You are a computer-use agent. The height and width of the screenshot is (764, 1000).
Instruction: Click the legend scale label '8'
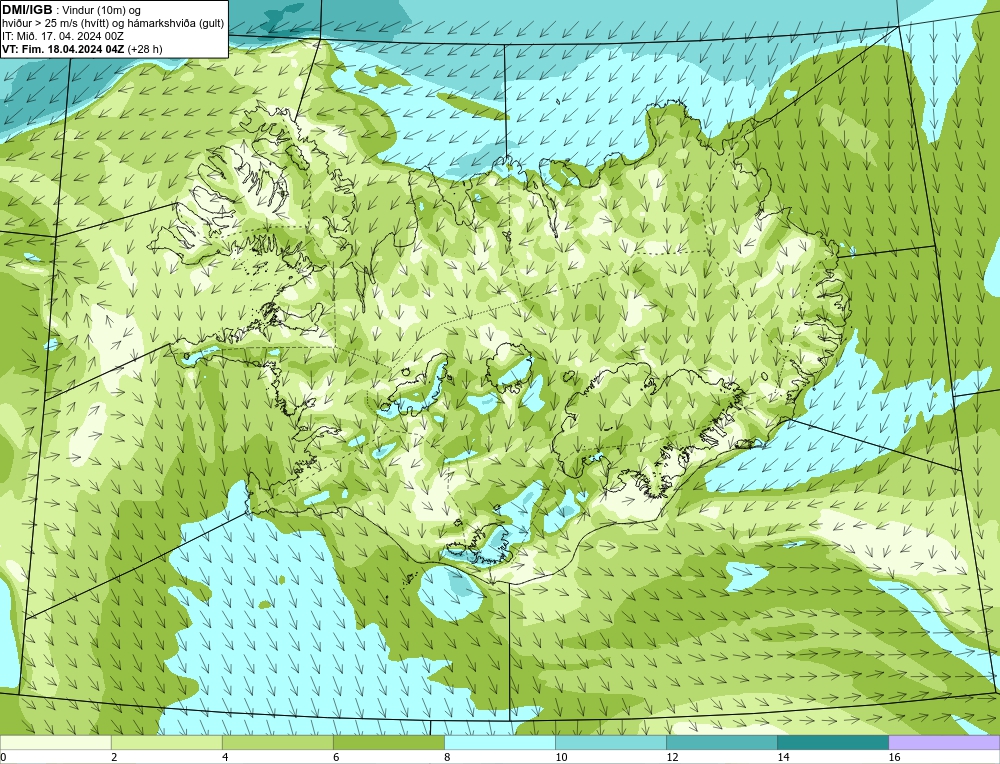(447, 757)
